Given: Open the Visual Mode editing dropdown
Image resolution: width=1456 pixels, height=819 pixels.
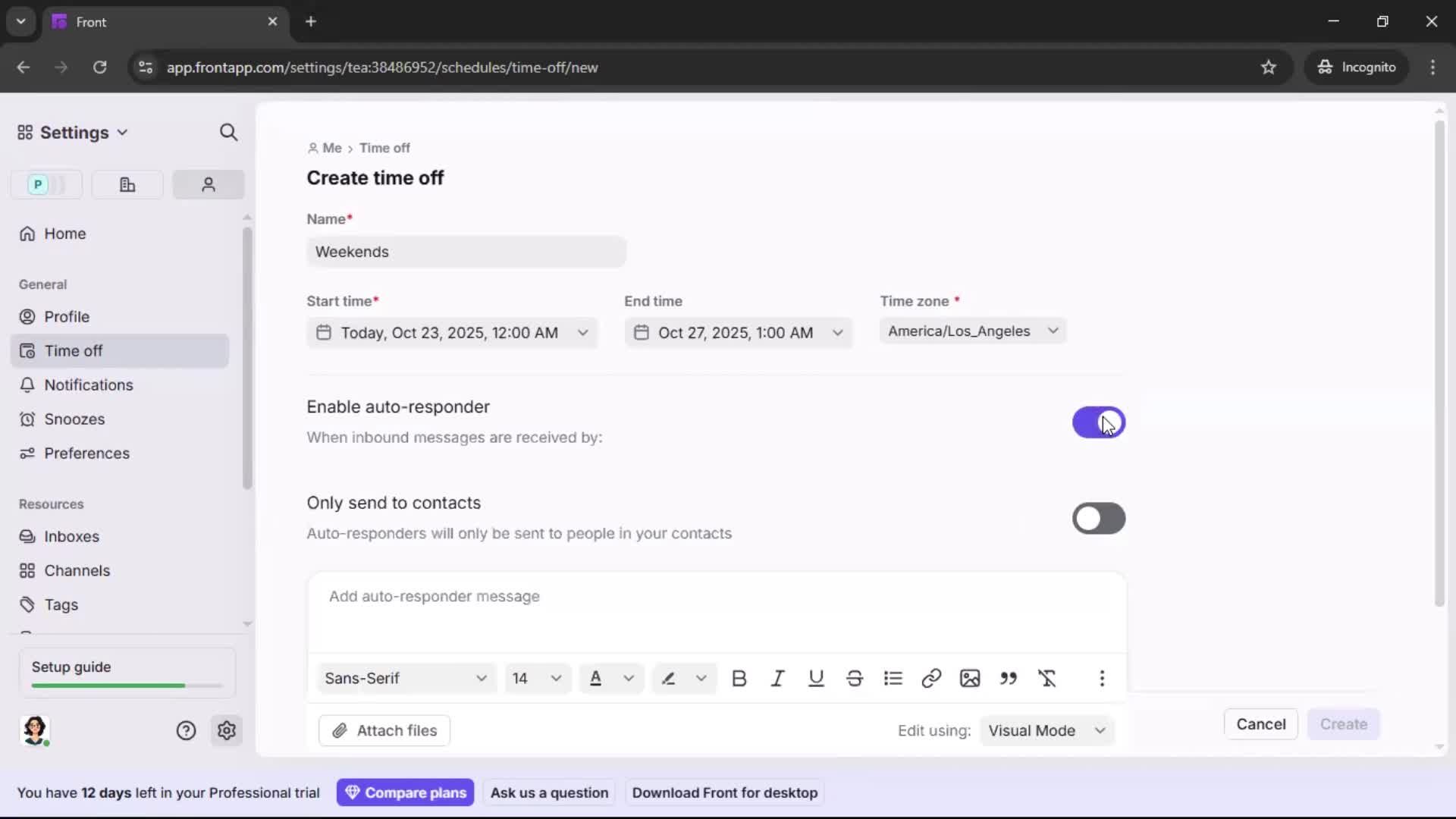Looking at the screenshot, I should 1047,730.
